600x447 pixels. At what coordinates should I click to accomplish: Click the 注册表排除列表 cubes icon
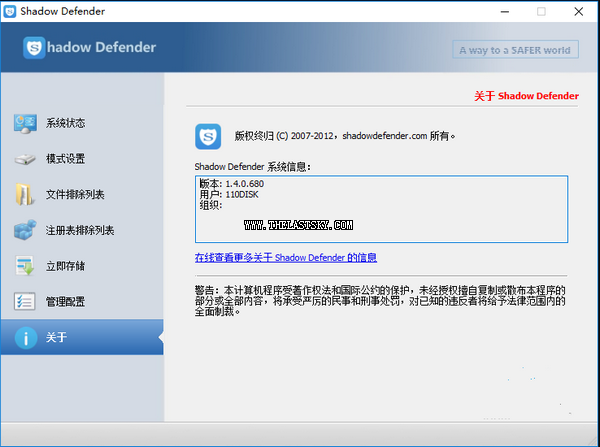25,230
